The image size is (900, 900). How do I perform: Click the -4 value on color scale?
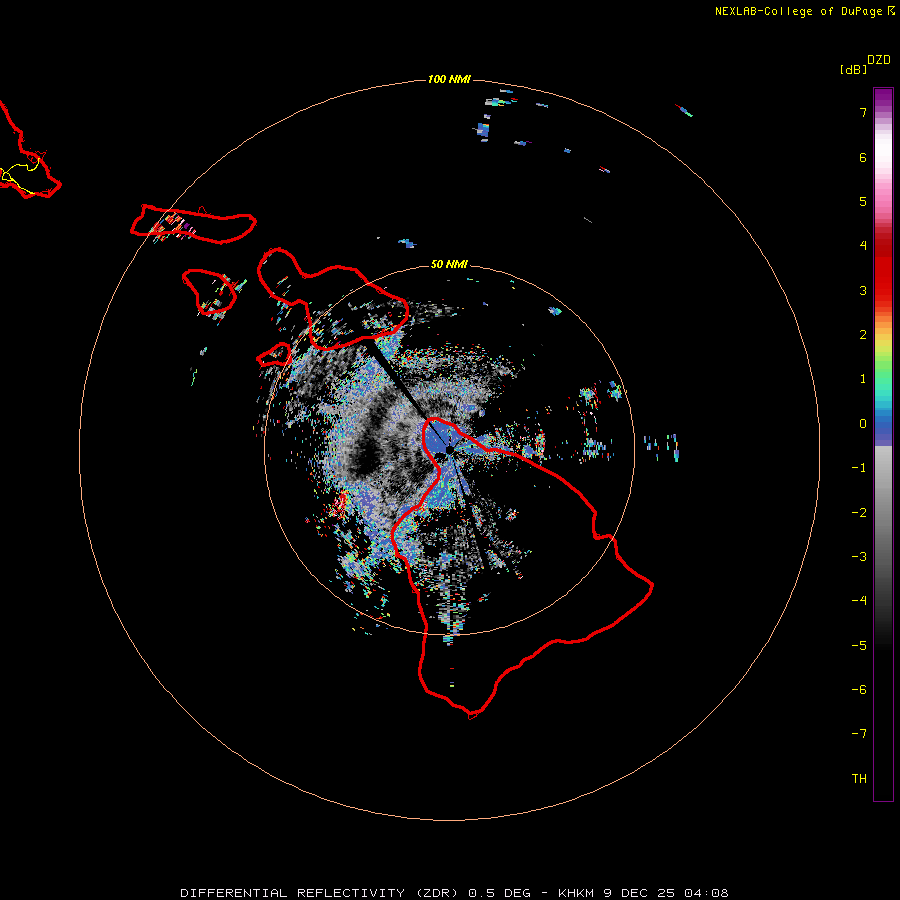[x=859, y=601]
